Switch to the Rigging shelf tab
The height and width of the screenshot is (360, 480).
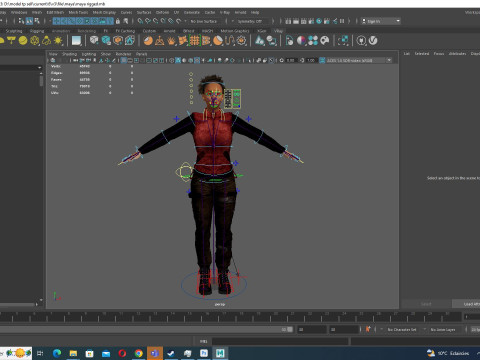point(37,31)
